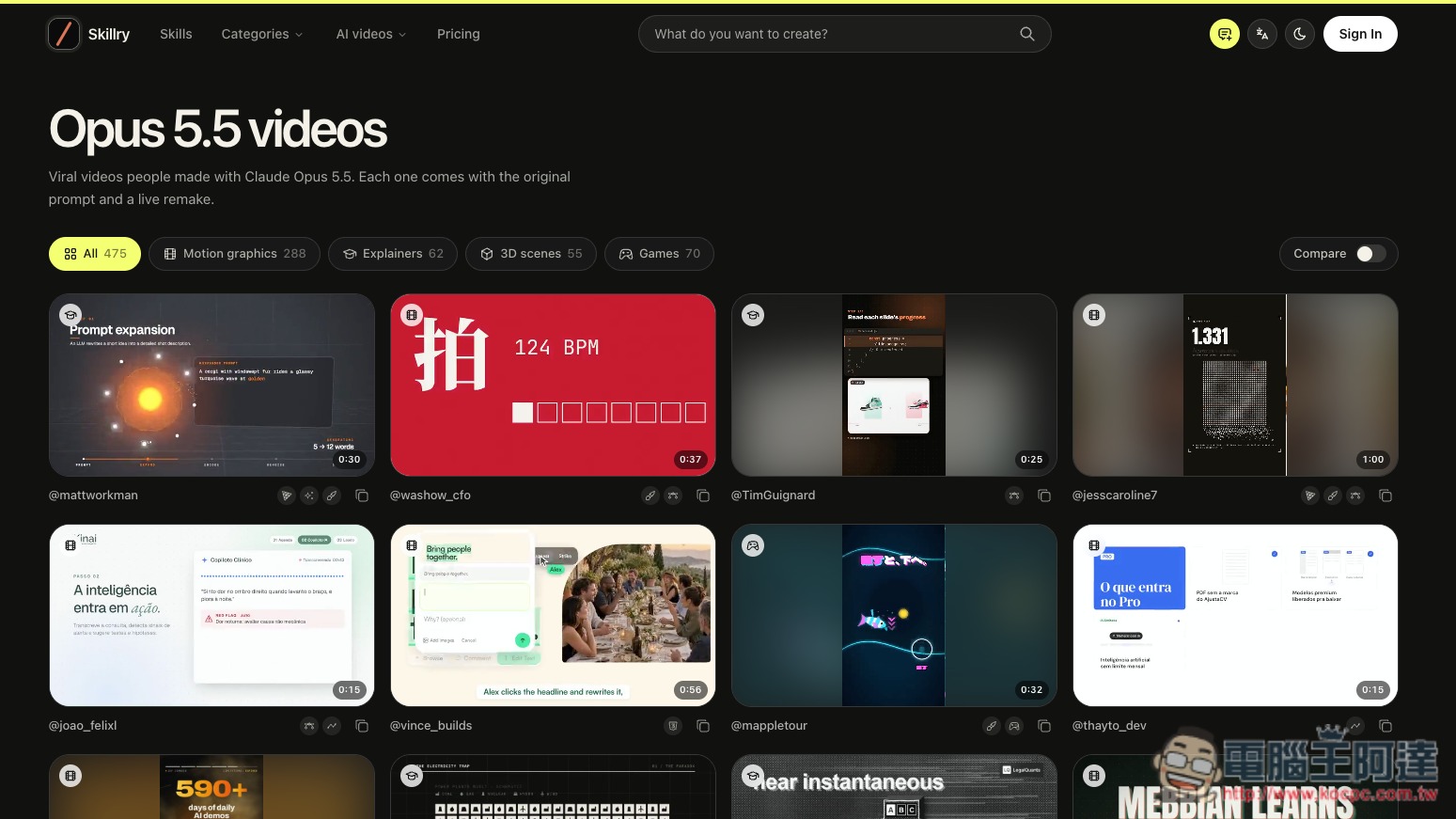This screenshot has height=819, width=1456.
Task: Open the language translation icon
Action: coord(1262,34)
